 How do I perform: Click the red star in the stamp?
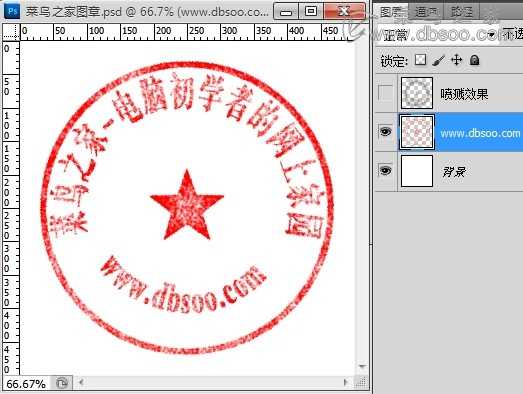(x=187, y=205)
